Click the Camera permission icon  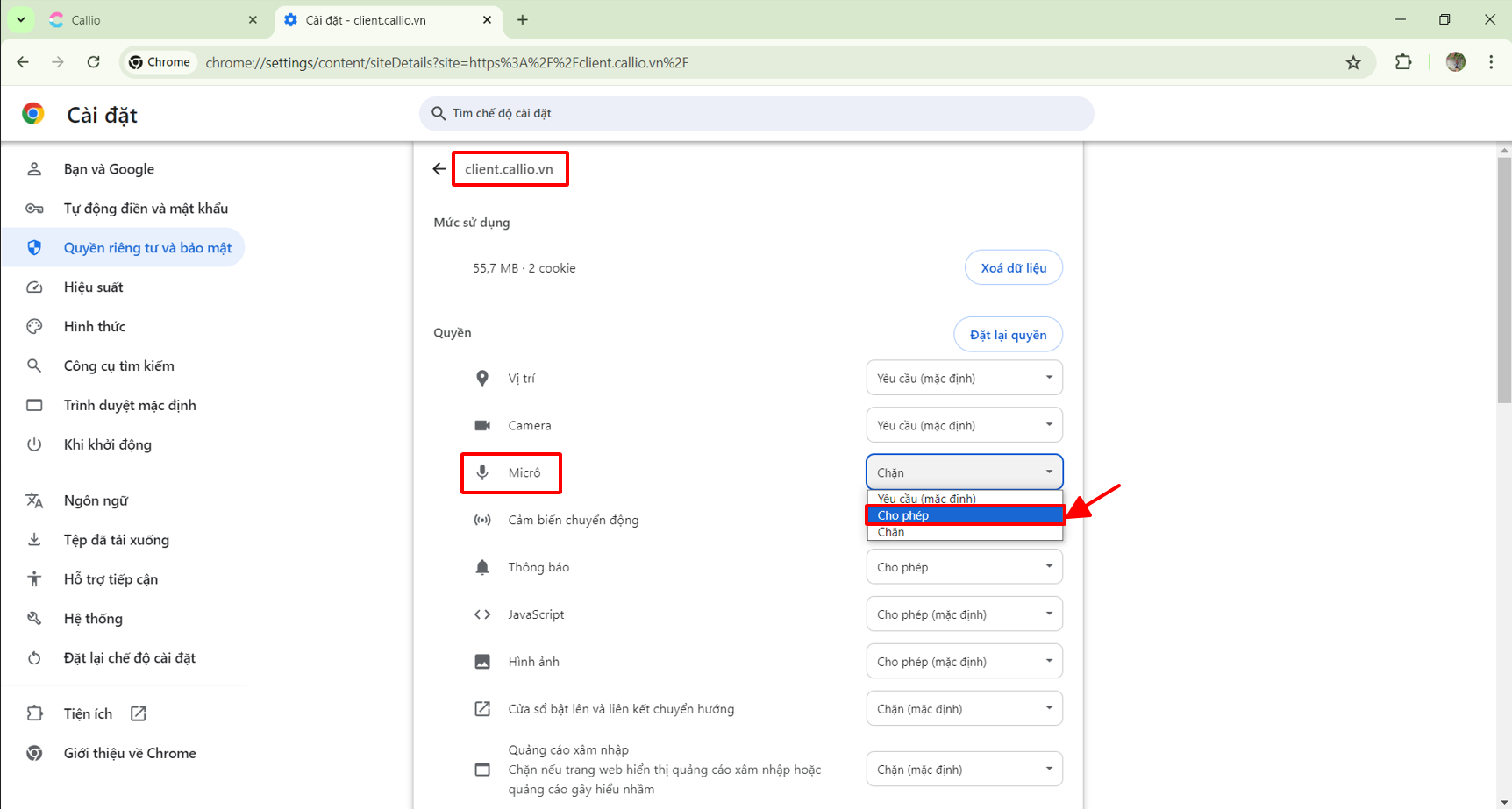tap(482, 425)
